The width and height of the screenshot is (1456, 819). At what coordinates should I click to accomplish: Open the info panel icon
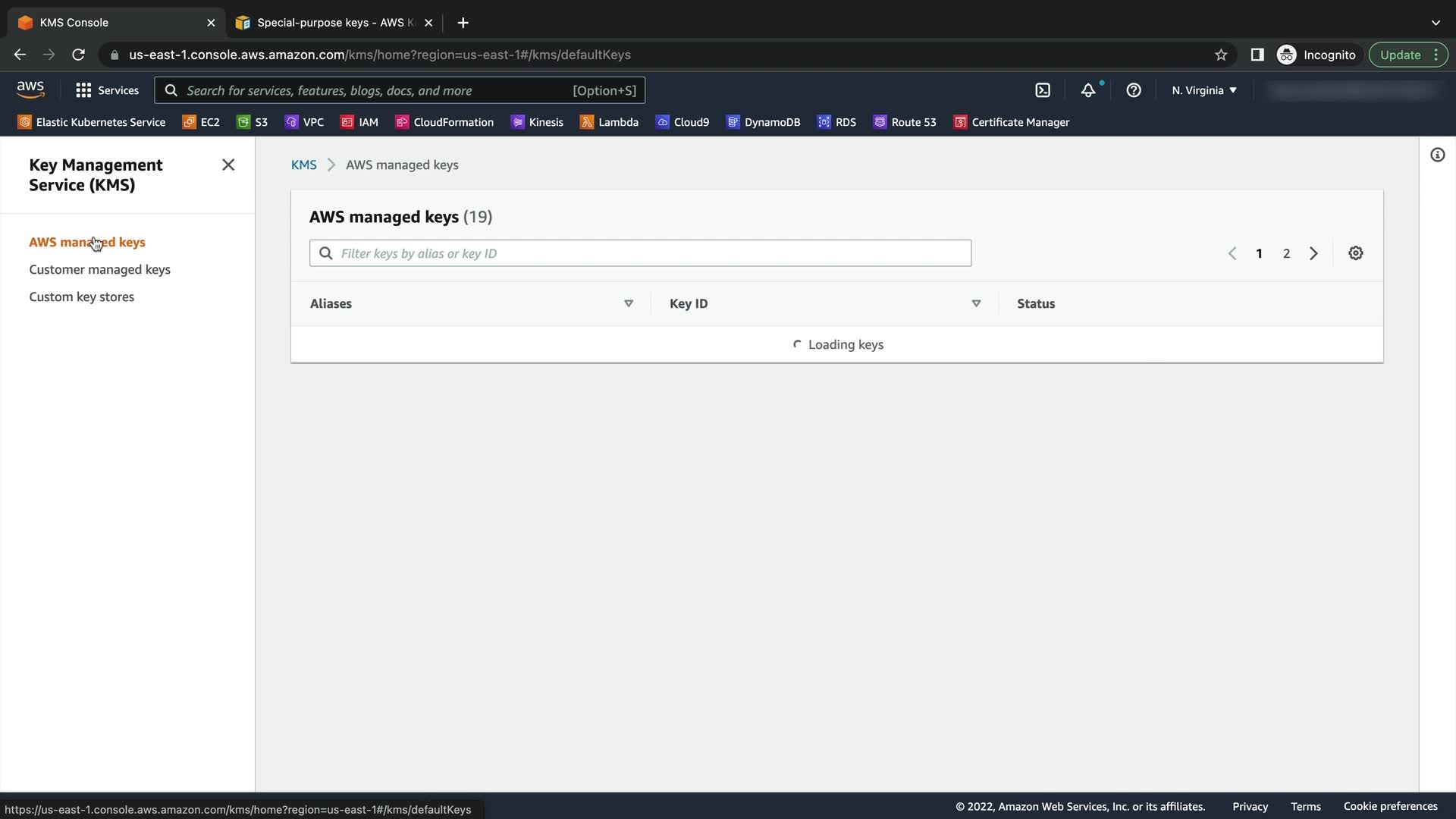tap(1437, 155)
